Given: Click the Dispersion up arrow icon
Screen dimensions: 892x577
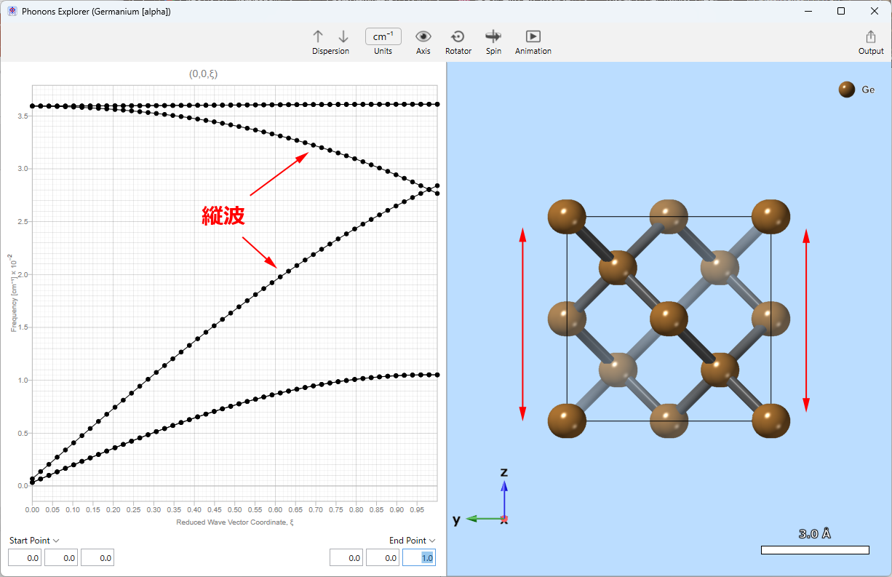Looking at the screenshot, I should 318,37.
